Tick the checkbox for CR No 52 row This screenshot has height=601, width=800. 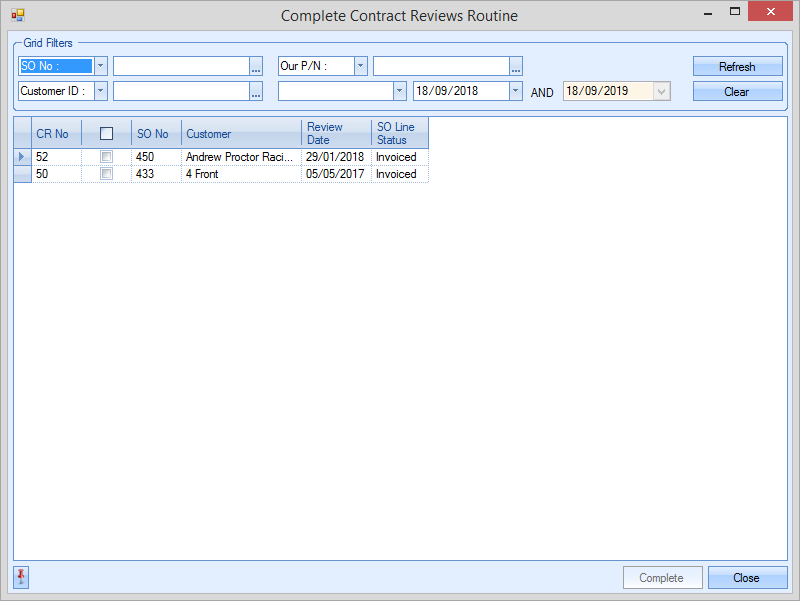click(x=106, y=157)
